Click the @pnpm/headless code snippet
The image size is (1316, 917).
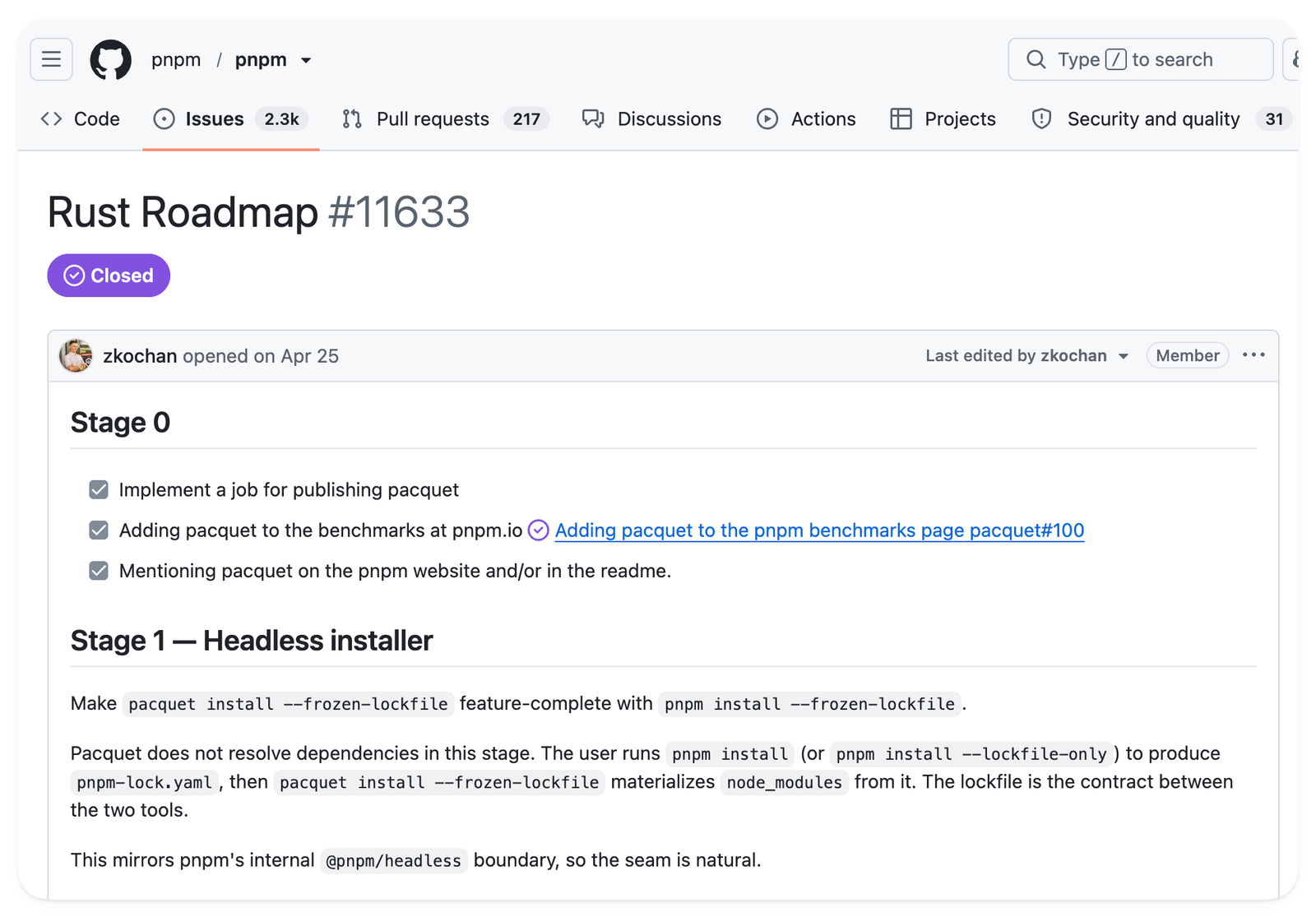[394, 861]
